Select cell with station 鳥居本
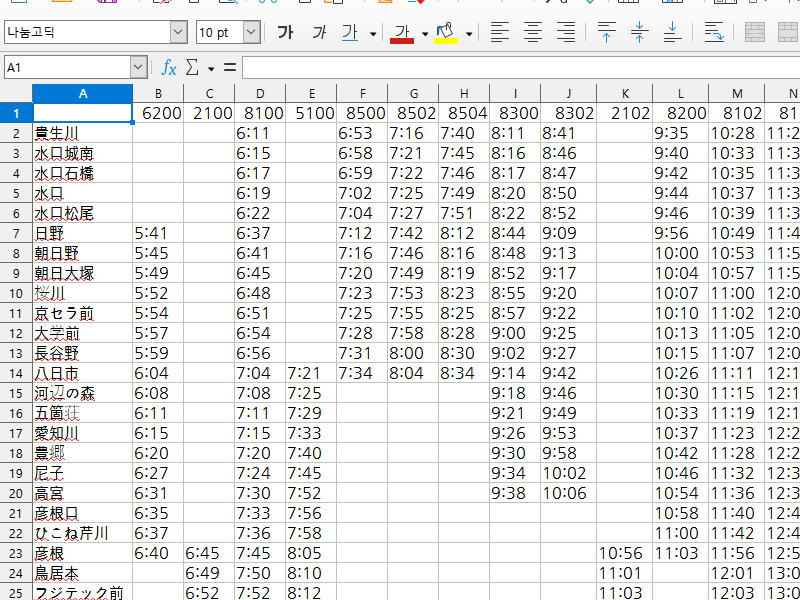 pos(83,573)
